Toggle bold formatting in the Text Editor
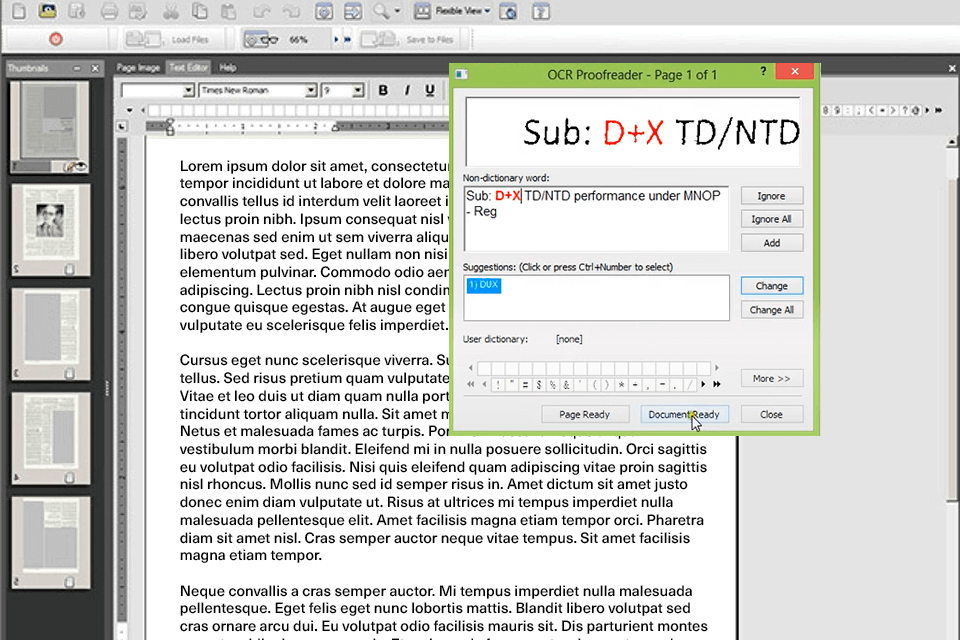960x640 pixels. [x=384, y=90]
